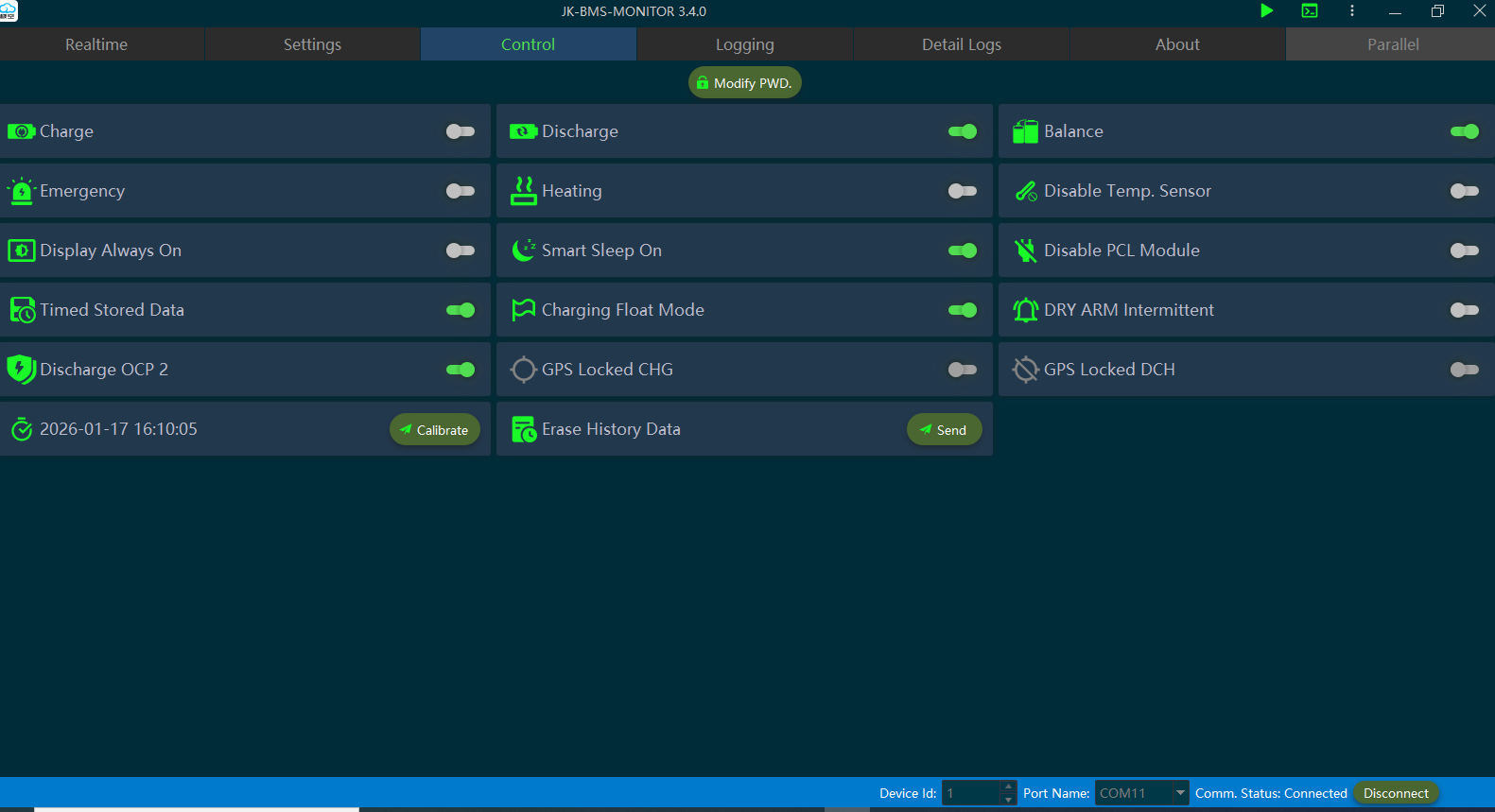Image resolution: width=1495 pixels, height=812 pixels.
Task: Click the DRY ARM Intermittent alarm icon
Action: tap(1025, 310)
